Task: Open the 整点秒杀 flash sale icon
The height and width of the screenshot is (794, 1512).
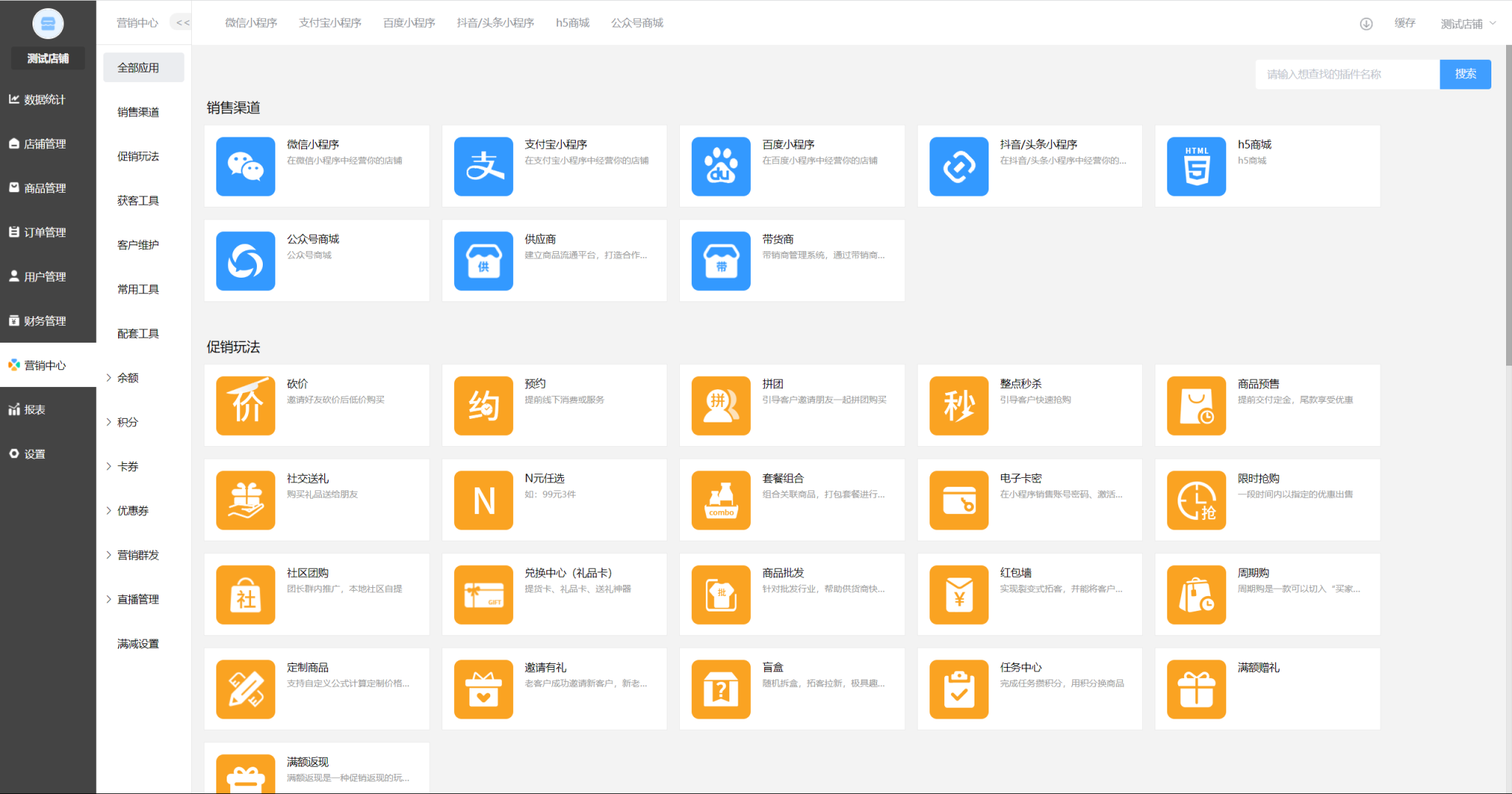Action: 958,405
